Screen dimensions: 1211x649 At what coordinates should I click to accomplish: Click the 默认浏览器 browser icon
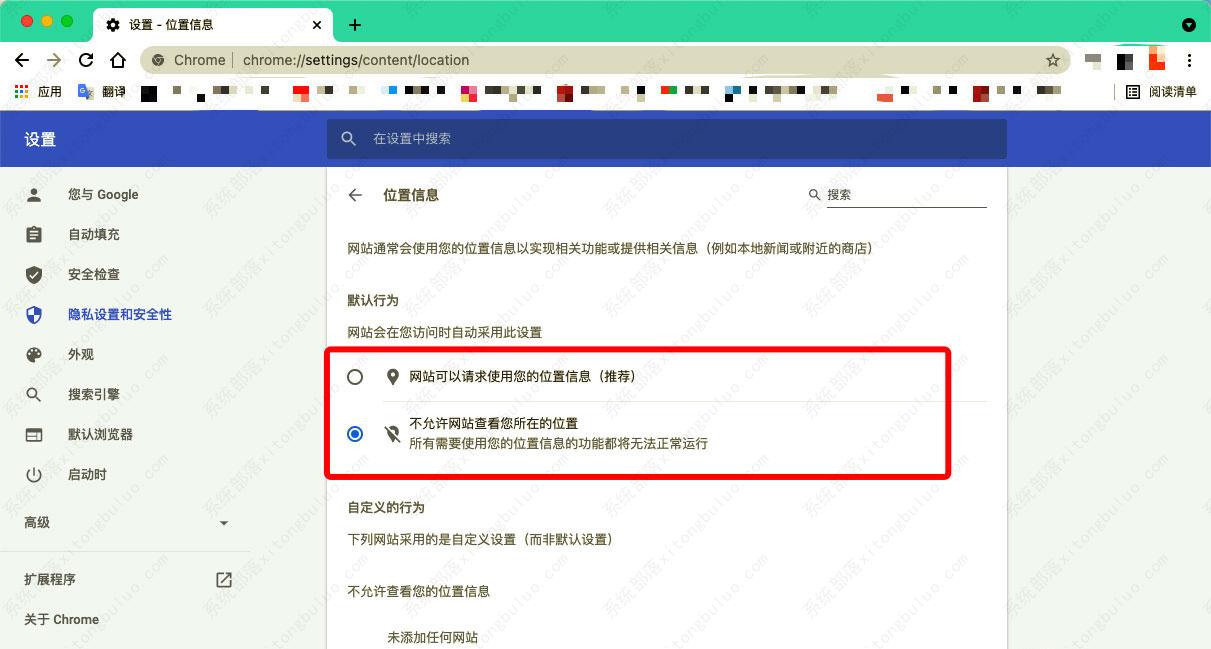pos(33,434)
